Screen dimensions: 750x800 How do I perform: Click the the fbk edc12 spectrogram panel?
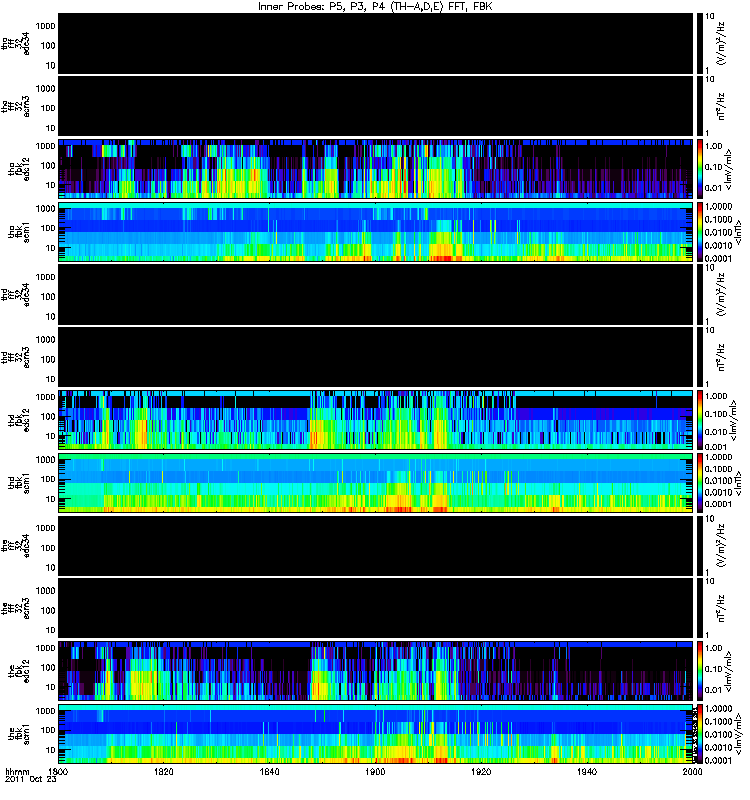376,671
